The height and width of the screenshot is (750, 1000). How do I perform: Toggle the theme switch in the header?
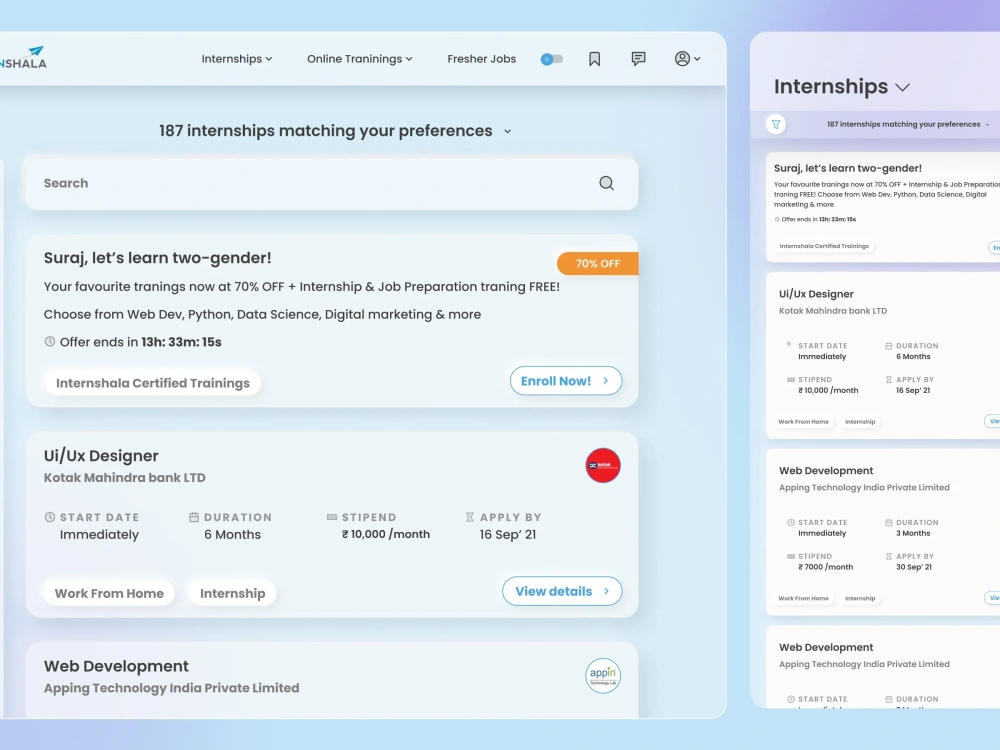coord(552,59)
